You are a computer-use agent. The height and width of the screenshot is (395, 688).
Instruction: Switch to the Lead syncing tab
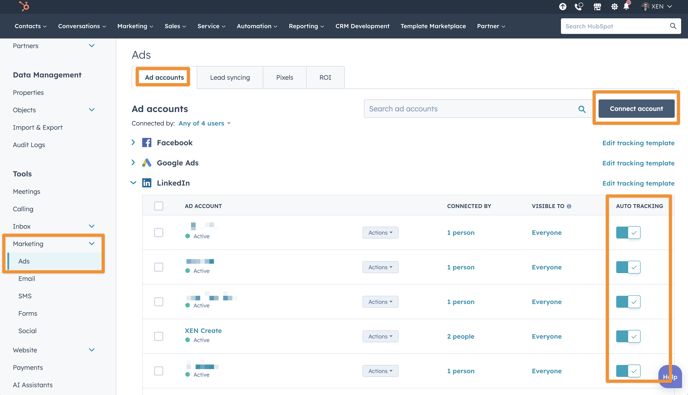tap(230, 77)
